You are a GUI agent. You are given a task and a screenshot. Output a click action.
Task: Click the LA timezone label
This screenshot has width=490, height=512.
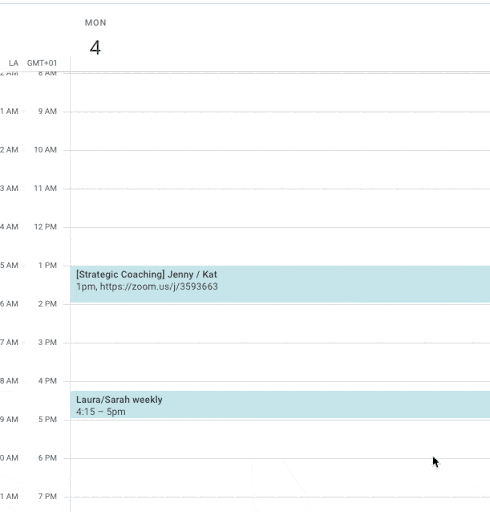point(13,63)
